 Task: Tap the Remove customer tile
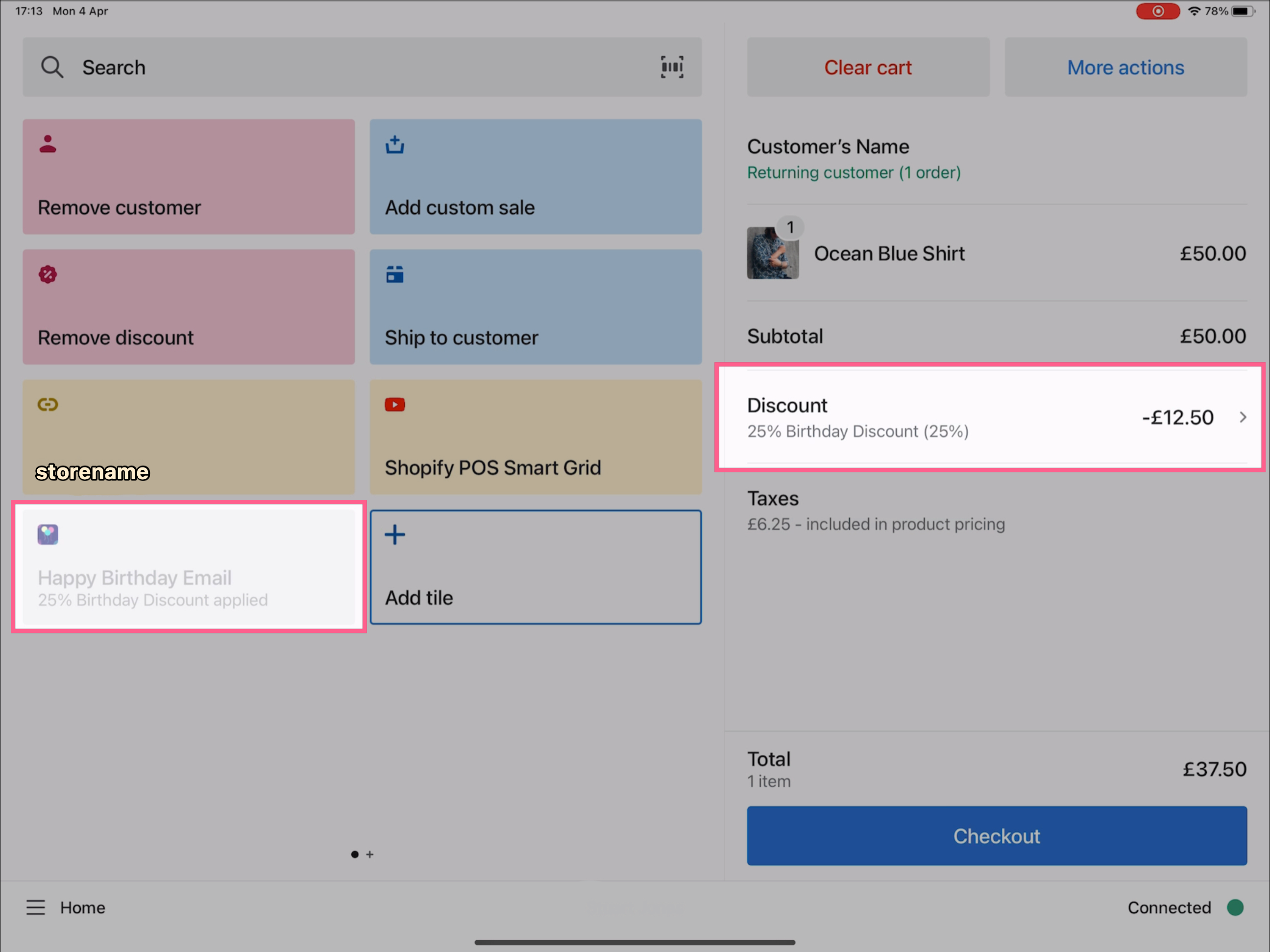(x=188, y=176)
